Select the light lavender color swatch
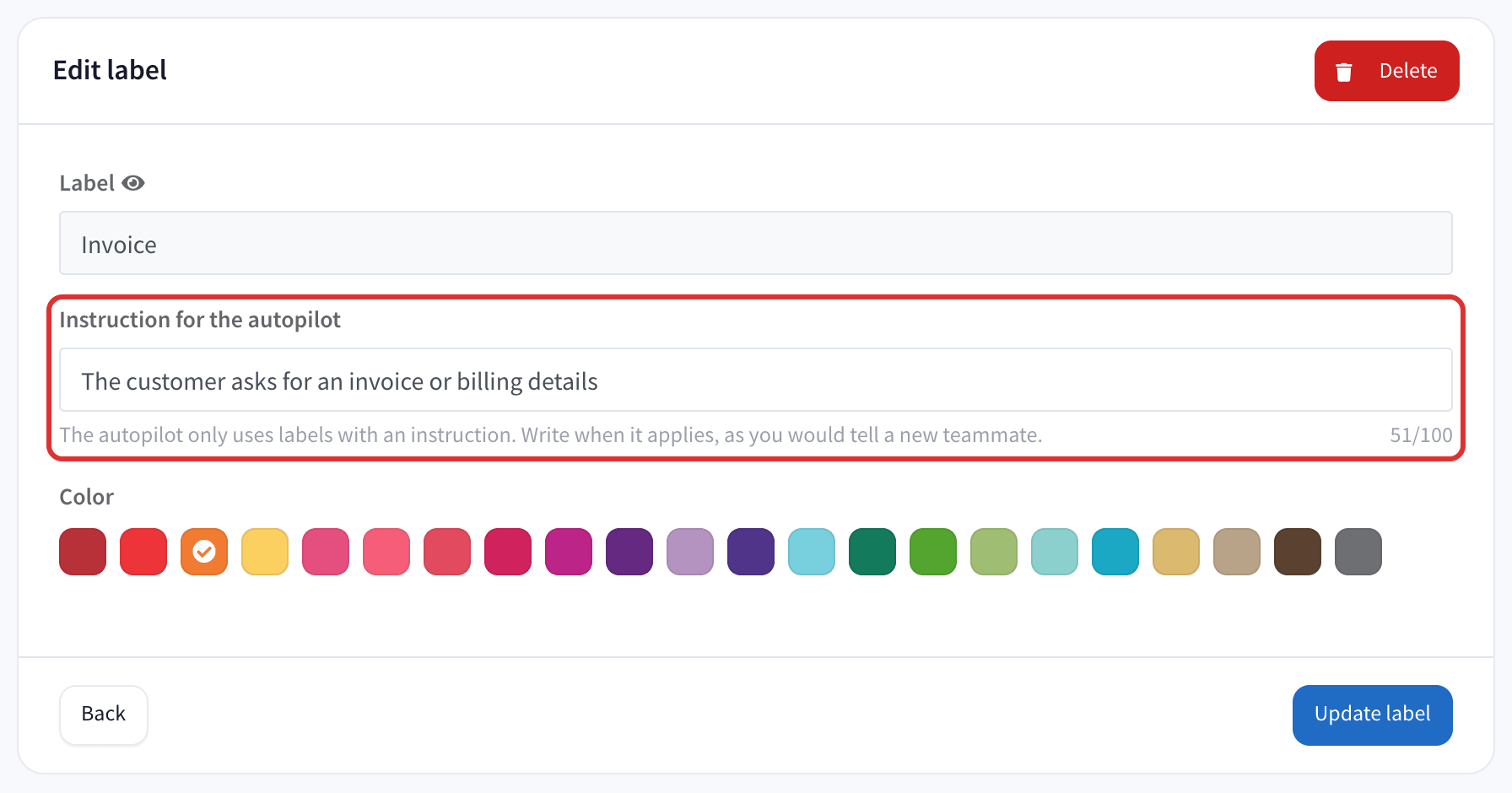The width and height of the screenshot is (1512, 793). click(690, 552)
